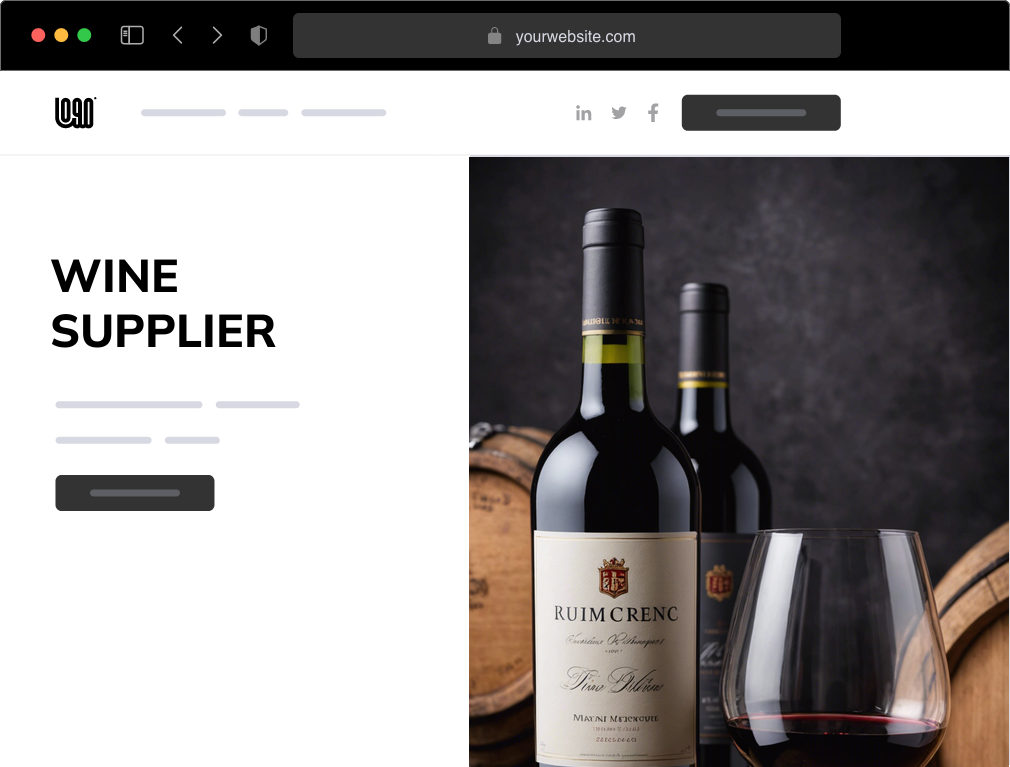Screen dimensions: 1010x767
Task: Open the Twitter bird icon link
Action: click(x=618, y=113)
